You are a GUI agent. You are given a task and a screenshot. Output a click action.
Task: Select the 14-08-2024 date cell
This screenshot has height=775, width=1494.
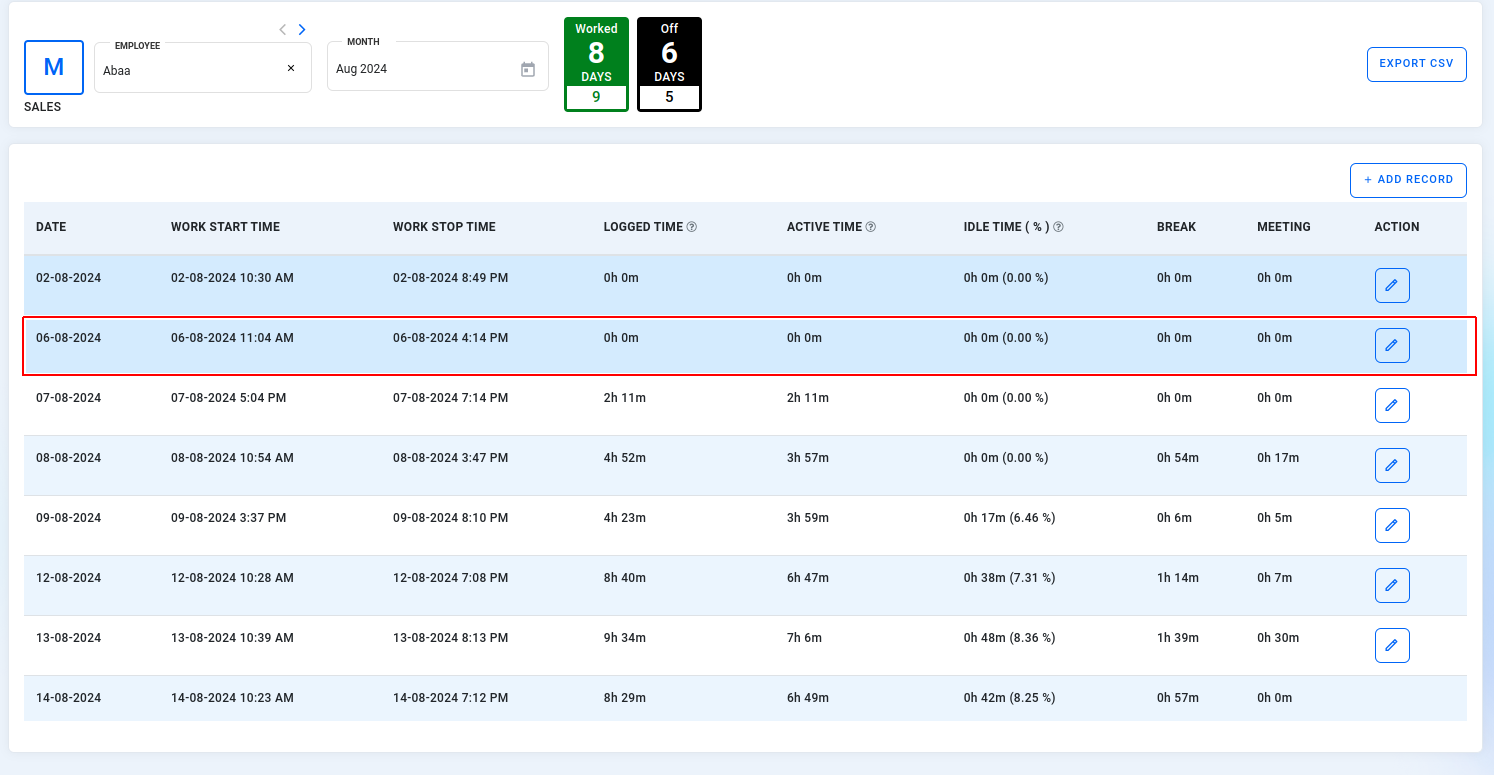pyautogui.click(x=68, y=698)
